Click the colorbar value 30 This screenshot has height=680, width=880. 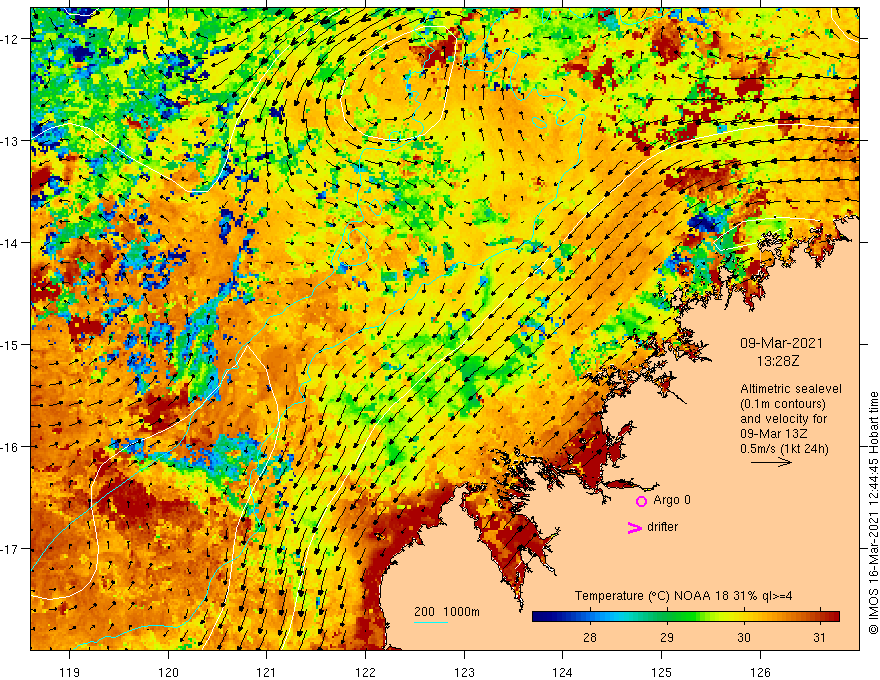pos(744,638)
